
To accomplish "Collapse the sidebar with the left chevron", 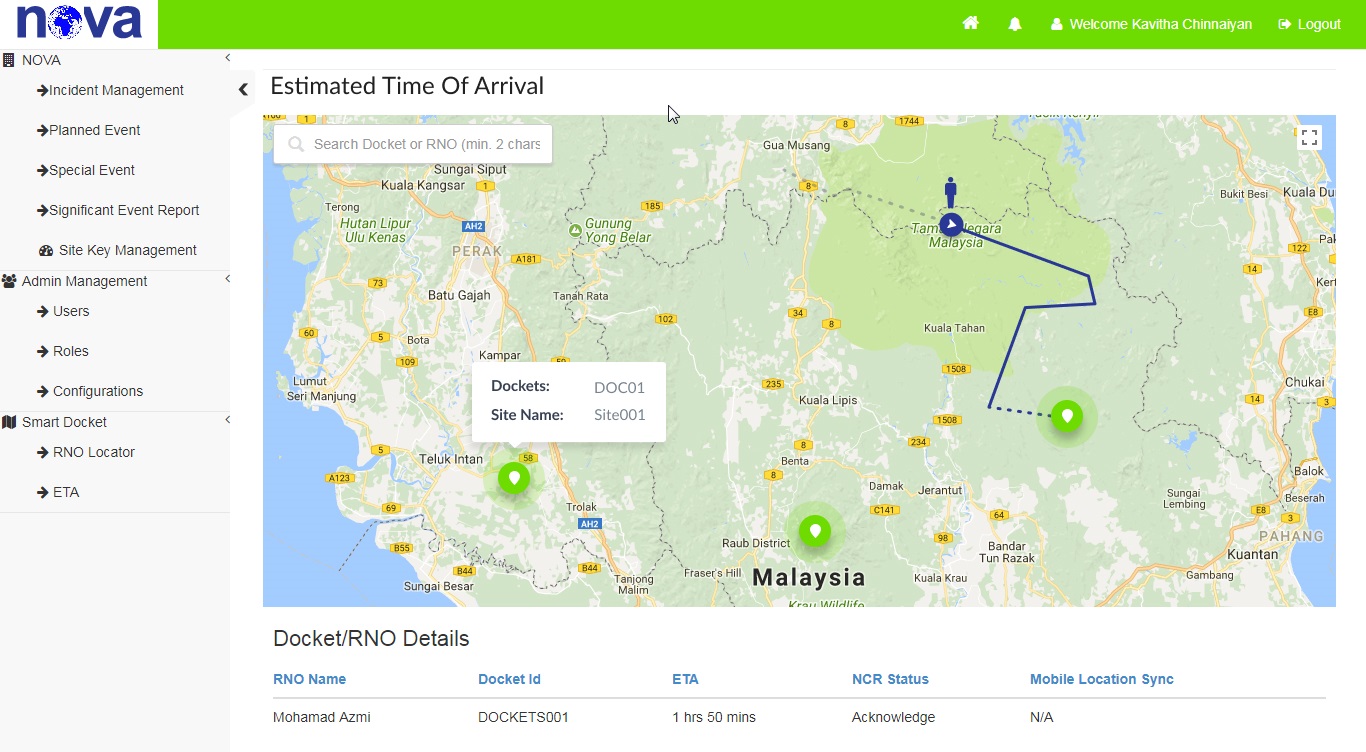I will pyautogui.click(x=243, y=90).
